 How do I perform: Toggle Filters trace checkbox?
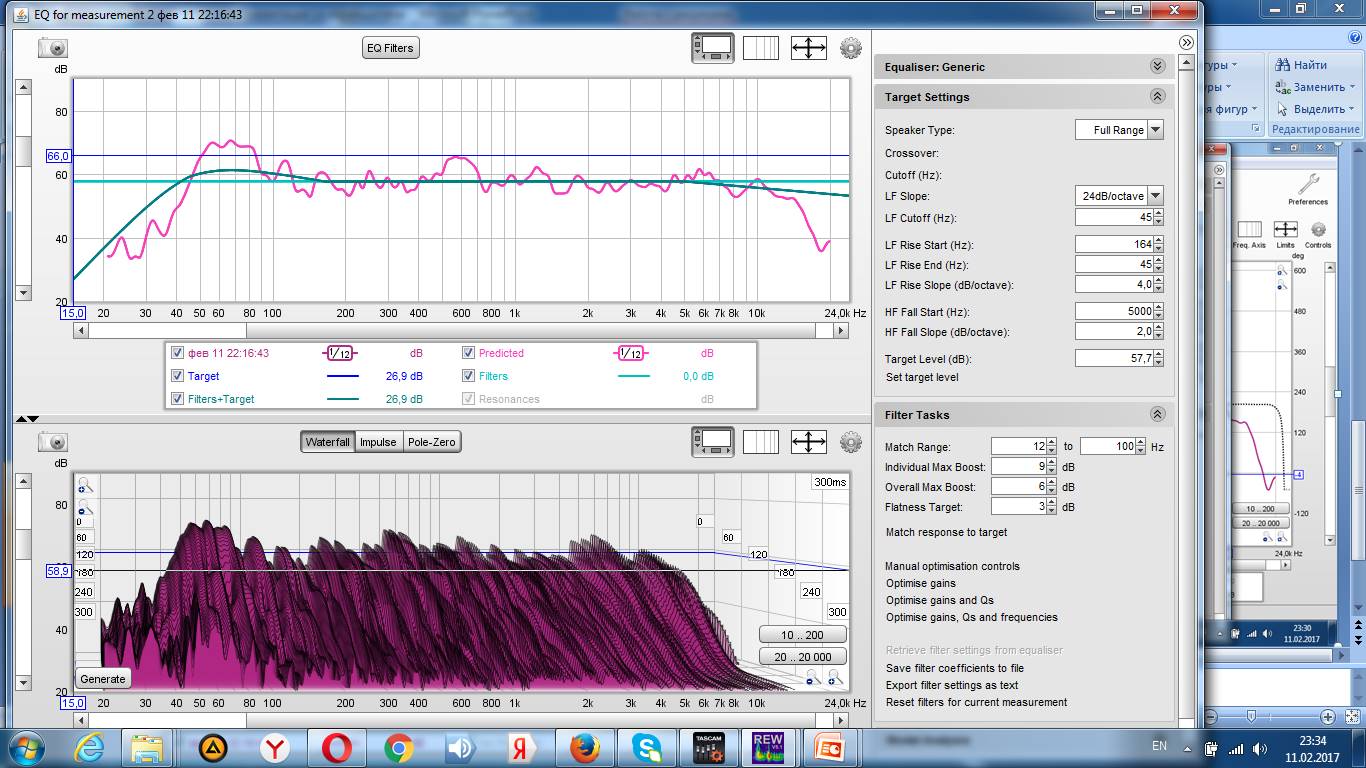point(468,376)
